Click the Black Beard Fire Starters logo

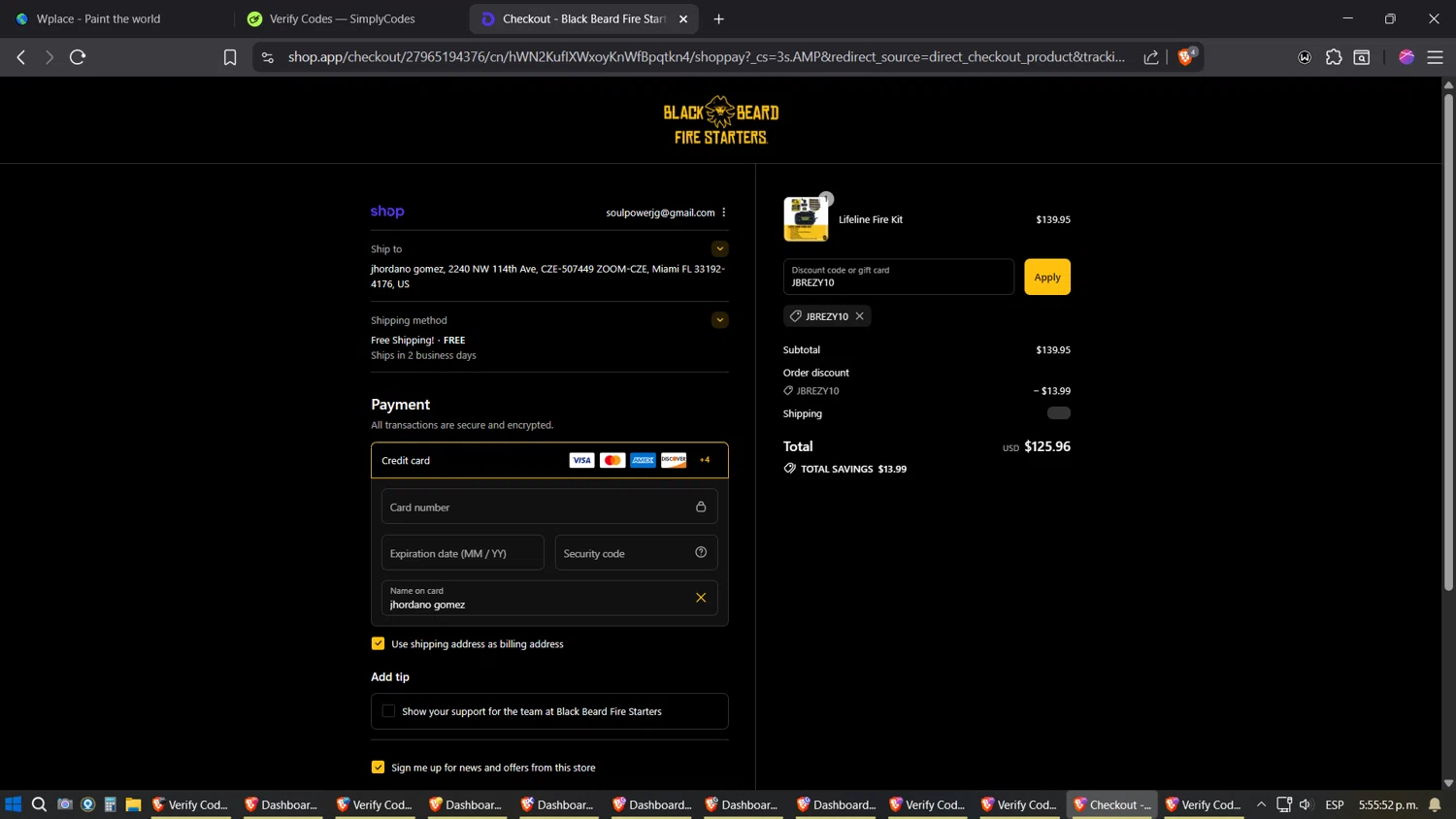click(720, 120)
